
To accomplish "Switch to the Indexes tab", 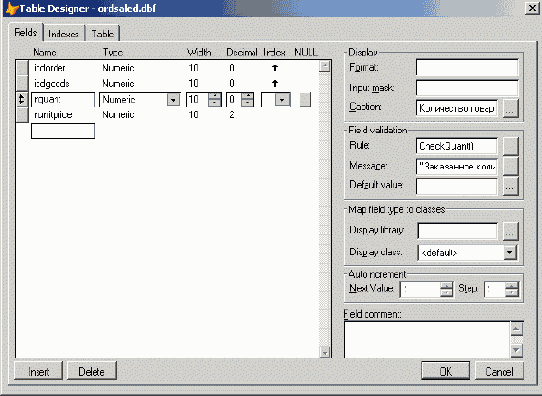I will coord(64,34).
